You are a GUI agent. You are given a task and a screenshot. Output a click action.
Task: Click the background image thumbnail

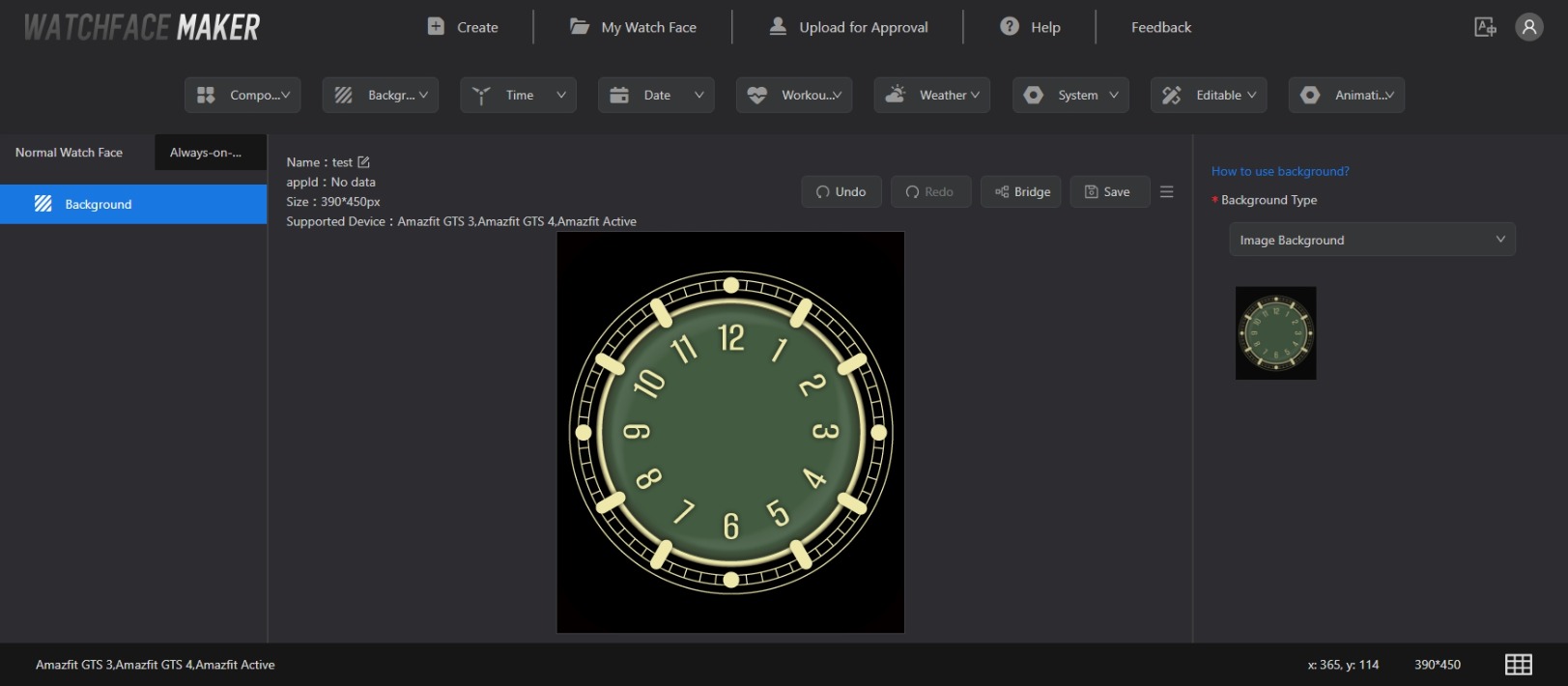(1275, 332)
